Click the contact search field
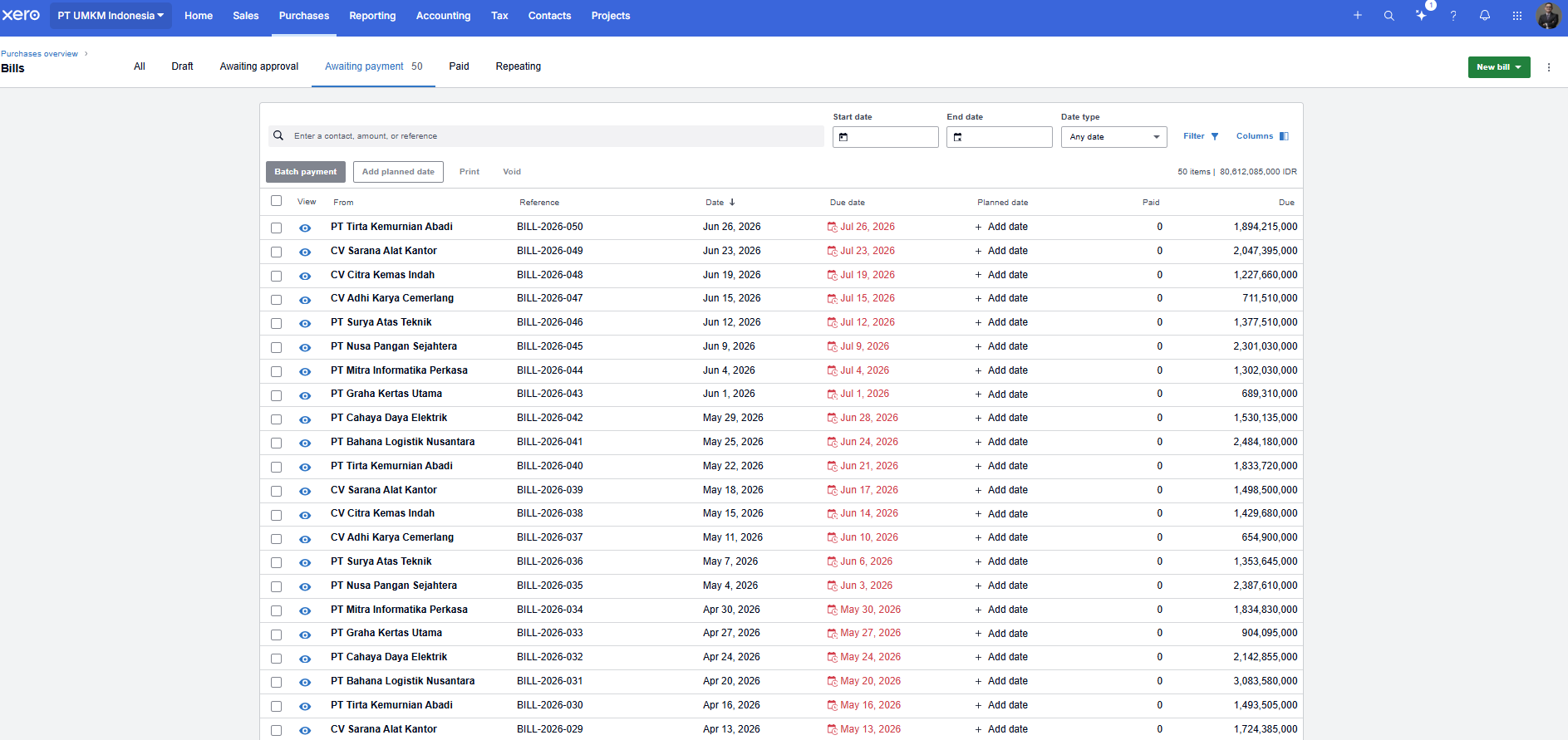The height and width of the screenshot is (740, 1568). pyautogui.click(x=546, y=136)
